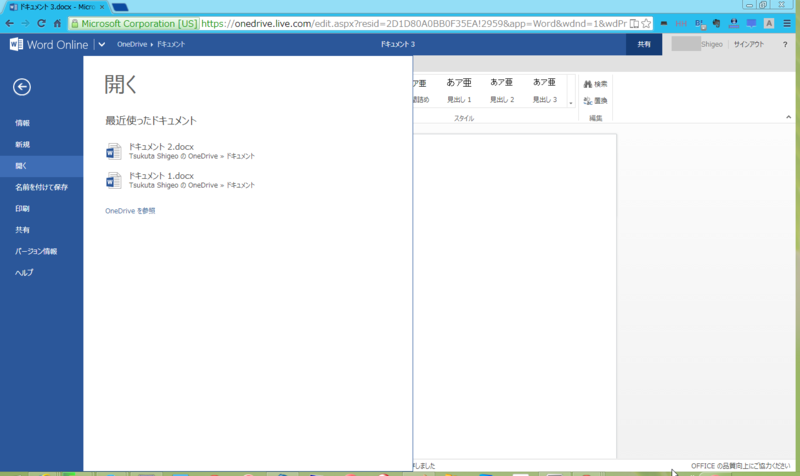Click the OneDrive breadcrumb link
Screen dimensions: 800x476
(132, 44)
